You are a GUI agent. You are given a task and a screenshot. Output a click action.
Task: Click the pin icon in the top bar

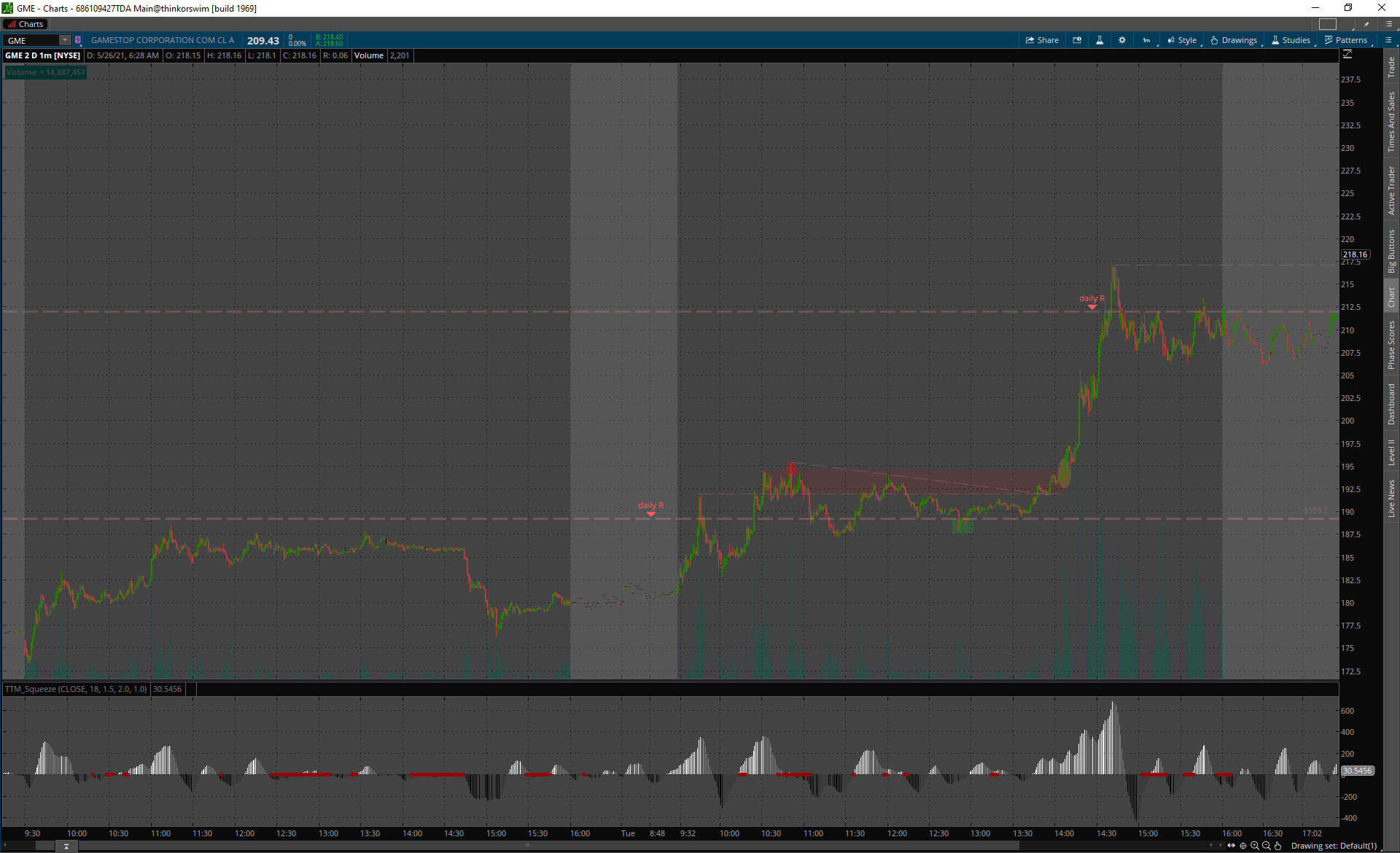click(x=1366, y=24)
